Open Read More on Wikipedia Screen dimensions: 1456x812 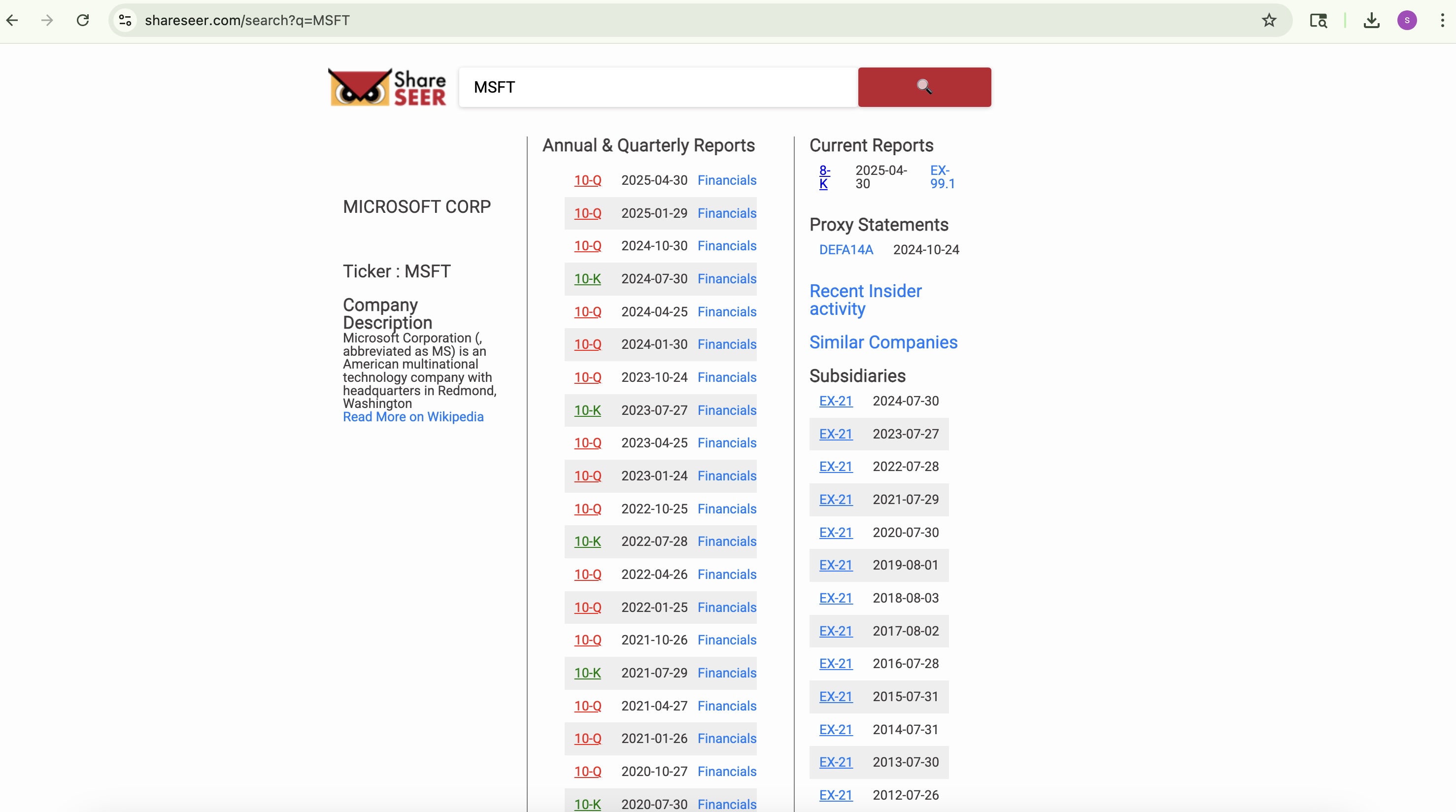[413, 416]
